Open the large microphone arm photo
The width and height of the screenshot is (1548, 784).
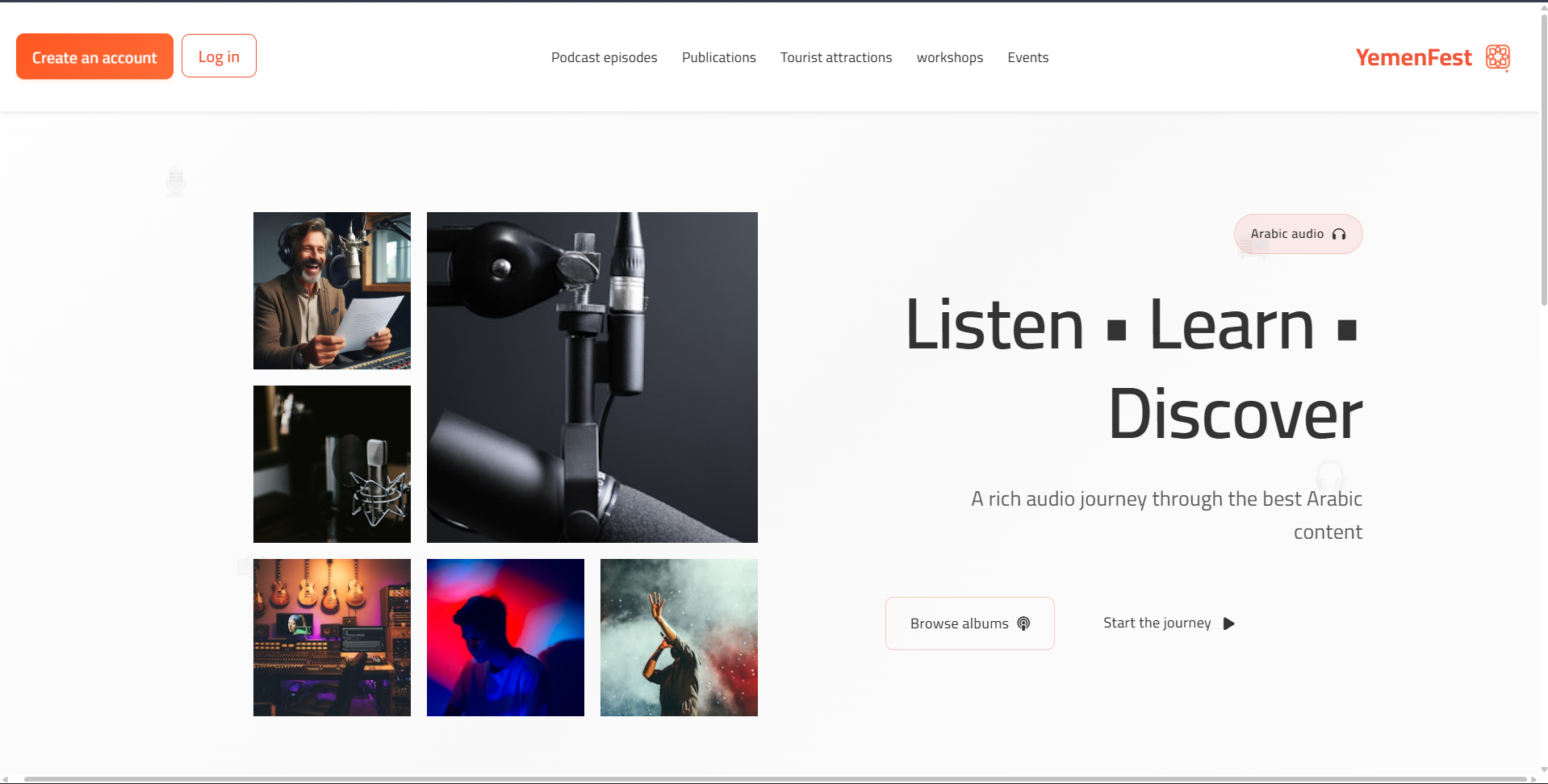click(x=592, y=377)
